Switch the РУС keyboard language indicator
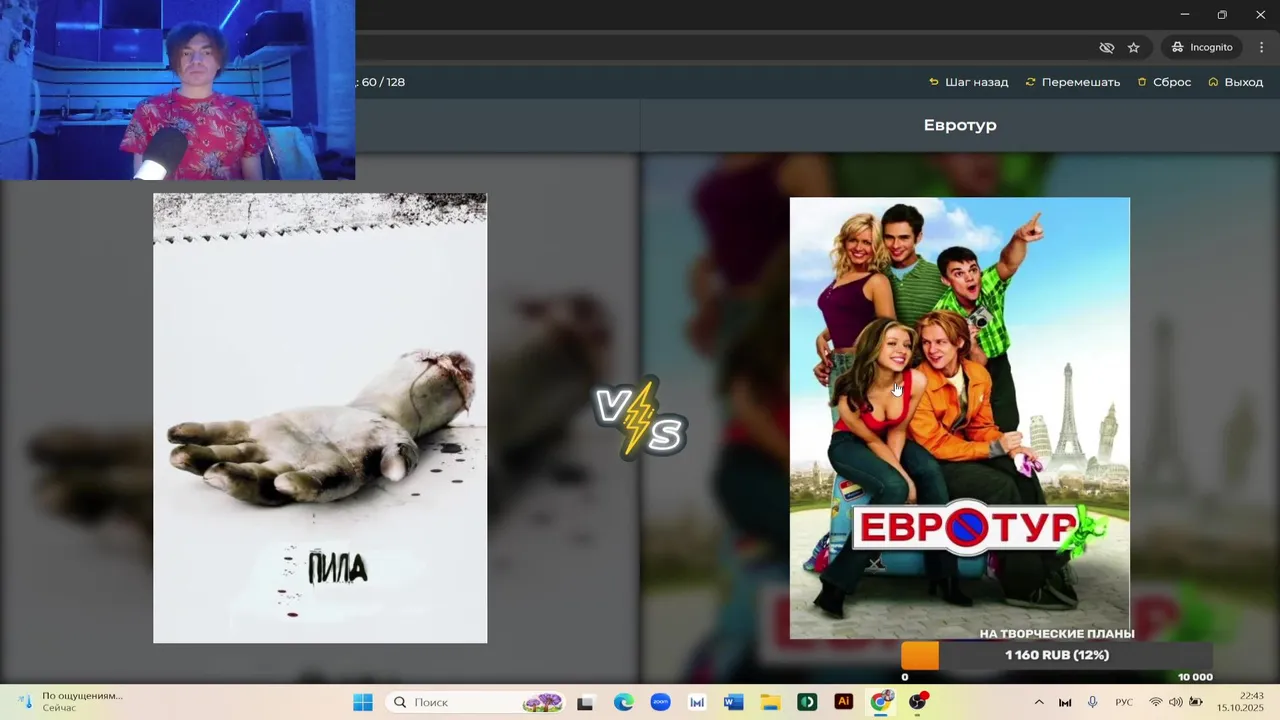The height and width of the screenshot is (720, 1280). pyautogui.click(x=1124, y=702)
